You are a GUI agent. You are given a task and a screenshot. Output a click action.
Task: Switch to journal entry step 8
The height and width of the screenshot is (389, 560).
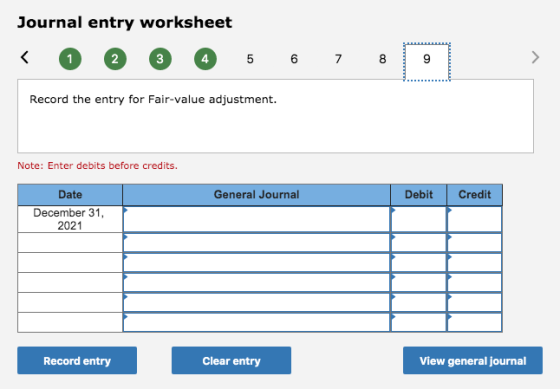click(x=382, y=59)
